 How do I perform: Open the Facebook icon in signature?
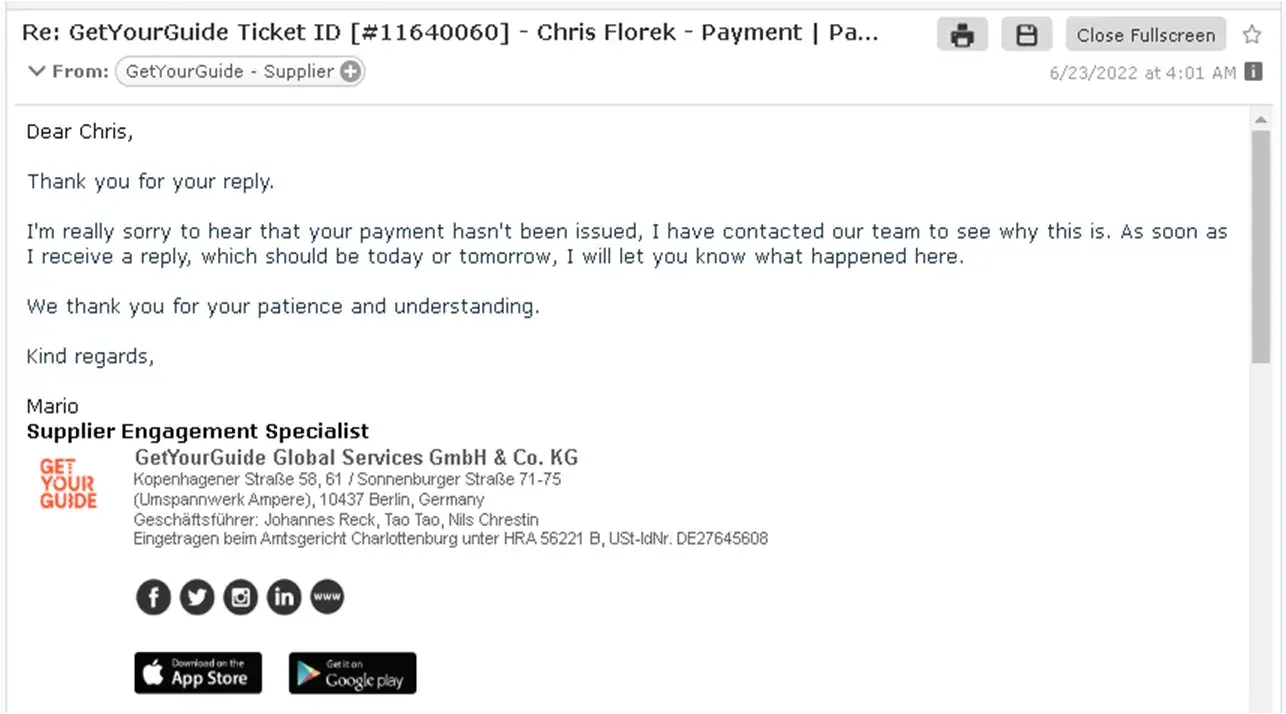[x=153, y=598]
